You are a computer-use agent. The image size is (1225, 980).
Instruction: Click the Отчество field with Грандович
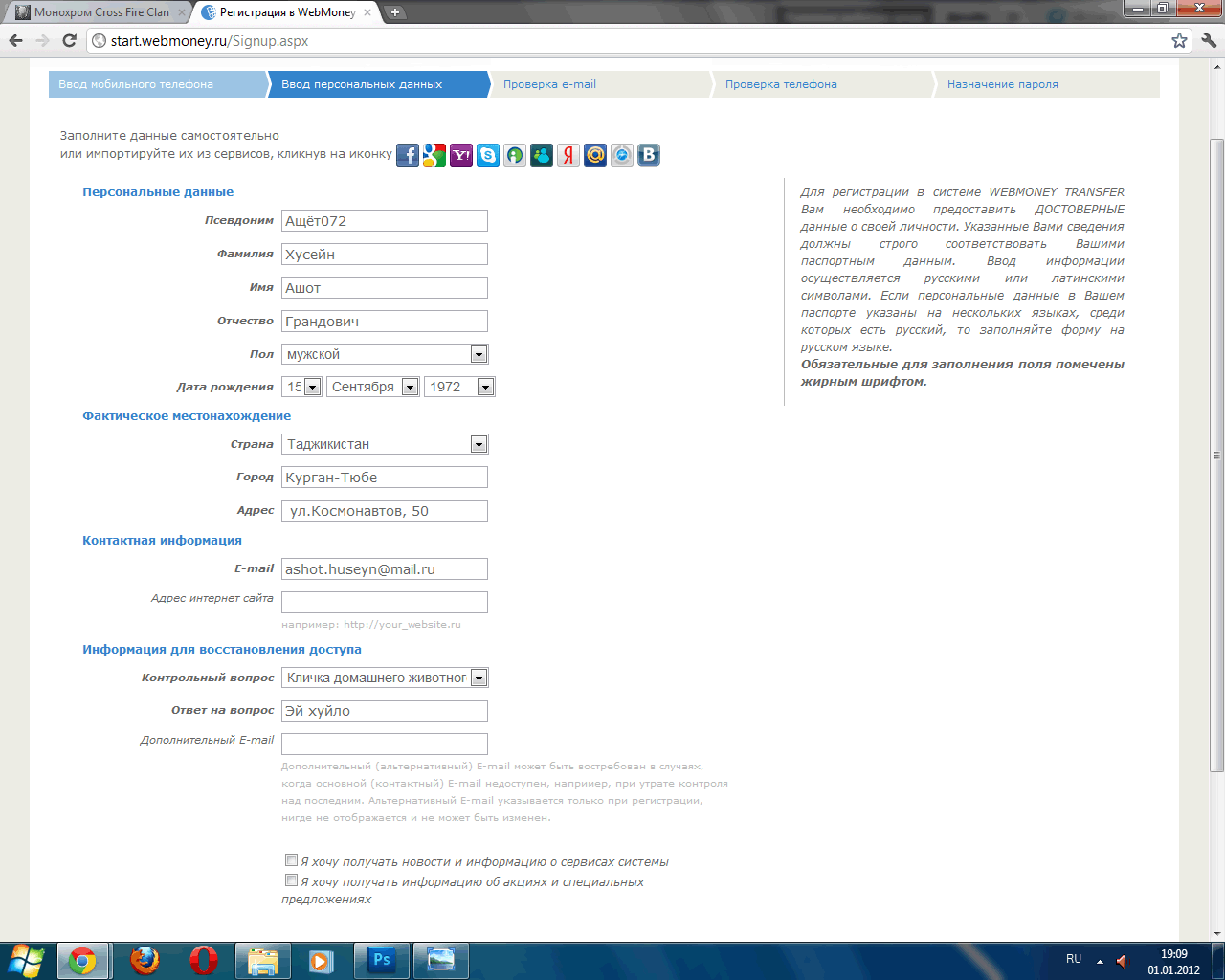[385, 321]
